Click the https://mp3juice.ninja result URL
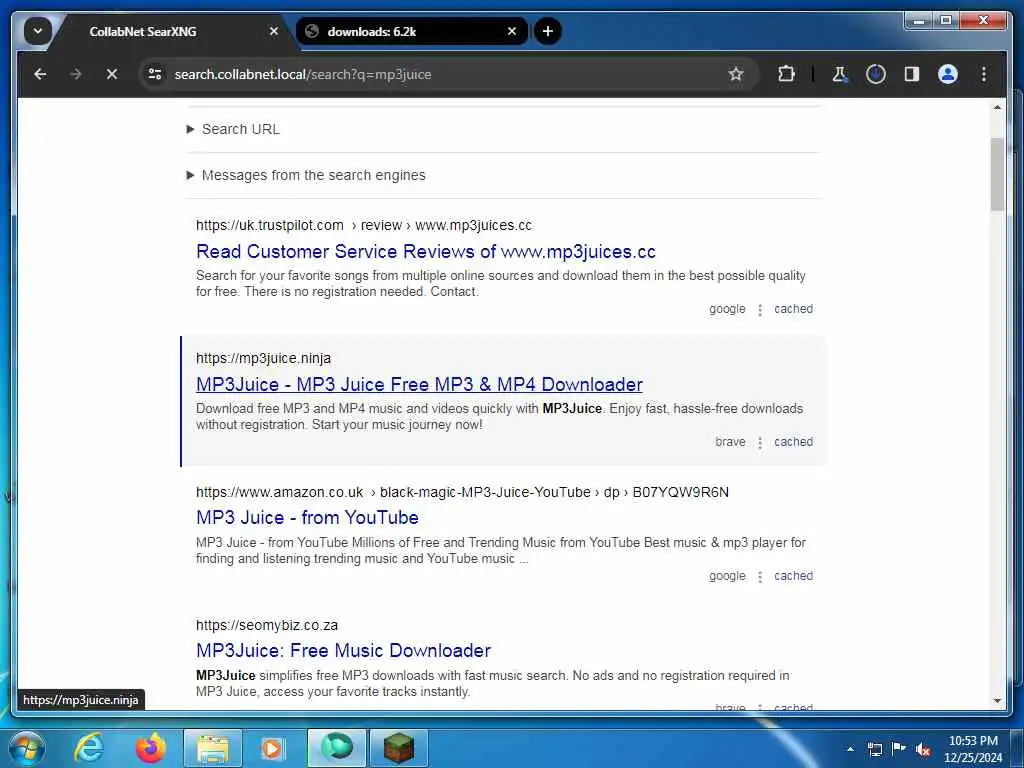 click(x=263, y=358)
